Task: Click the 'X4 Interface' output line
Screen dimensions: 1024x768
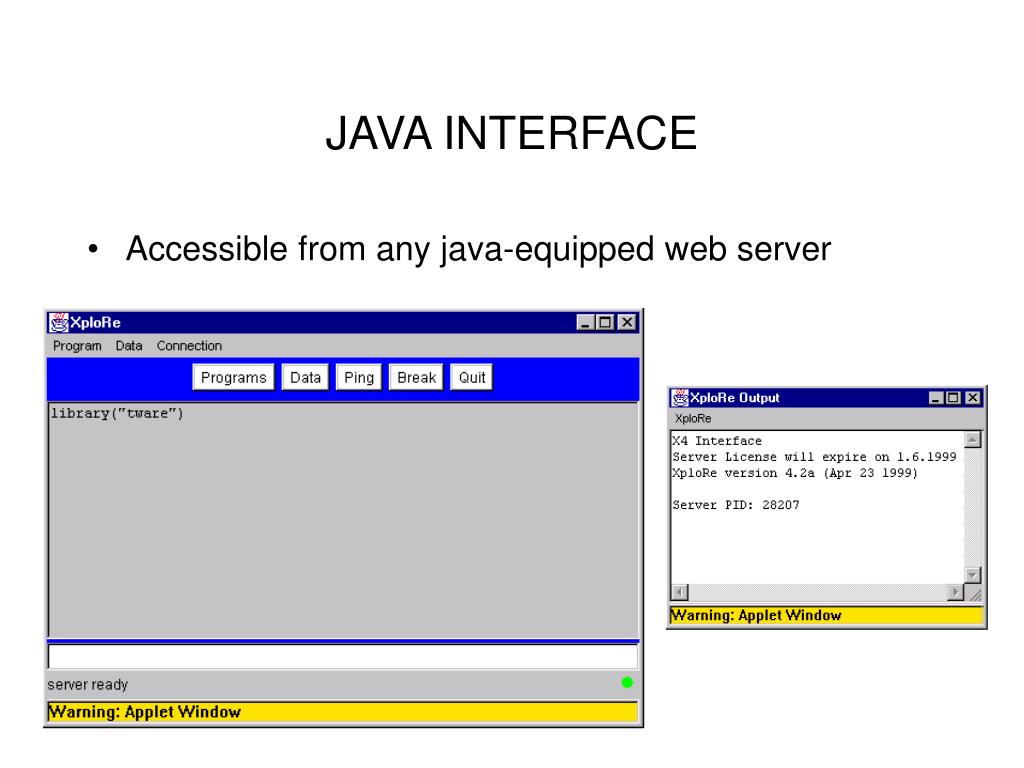Action: point(717,441)
